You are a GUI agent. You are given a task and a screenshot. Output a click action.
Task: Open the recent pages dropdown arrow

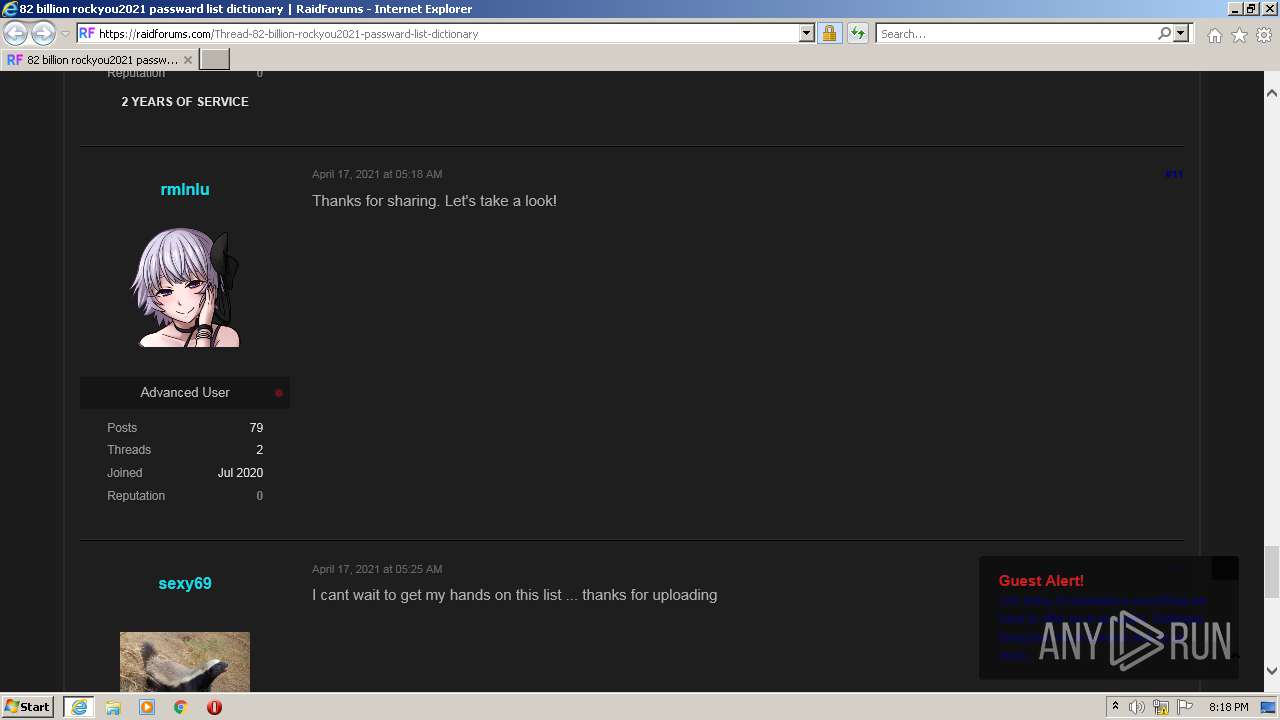[65, 34]
